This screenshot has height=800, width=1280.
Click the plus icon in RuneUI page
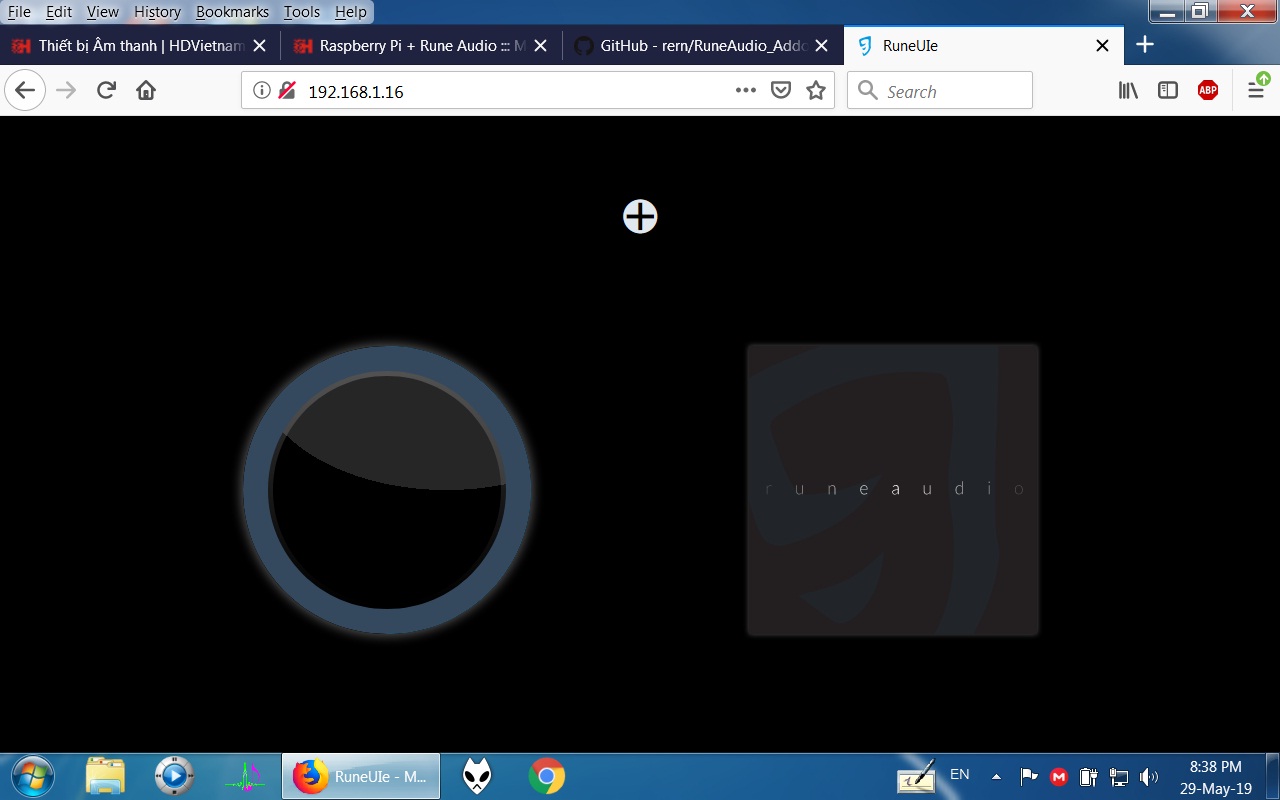click(640, 216)
